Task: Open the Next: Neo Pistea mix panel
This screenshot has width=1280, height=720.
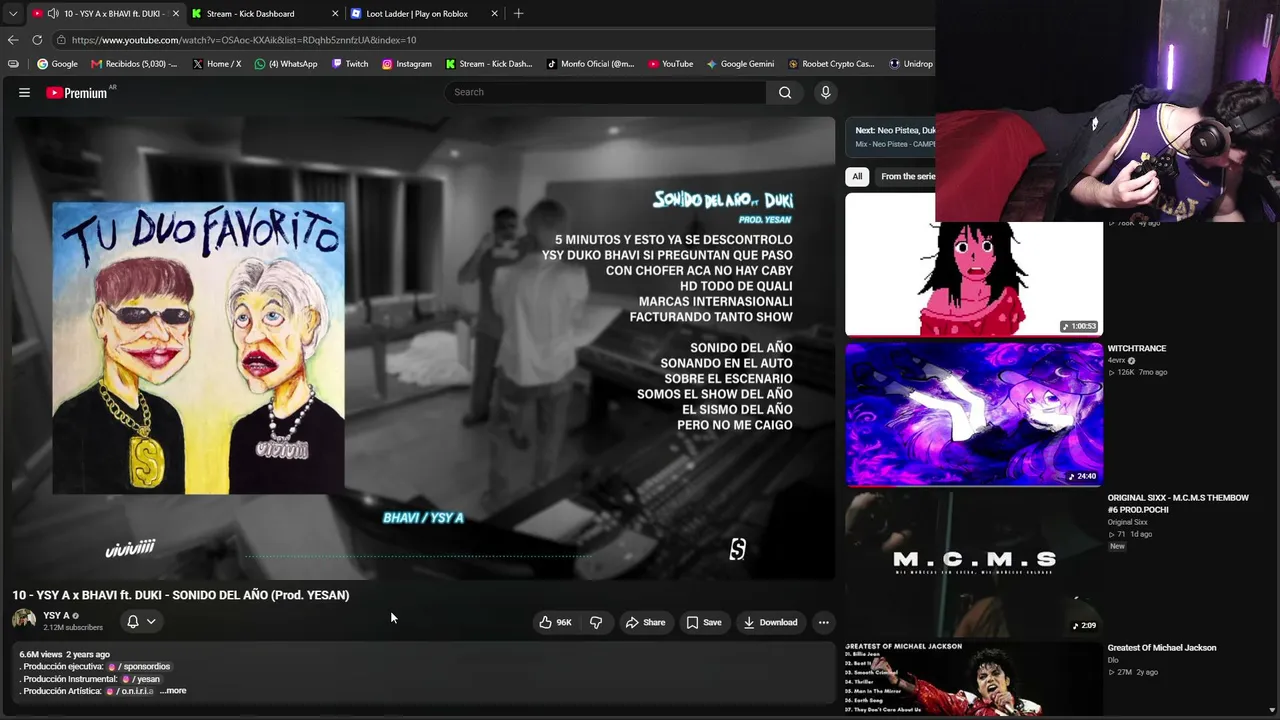Action: point(891,137)
